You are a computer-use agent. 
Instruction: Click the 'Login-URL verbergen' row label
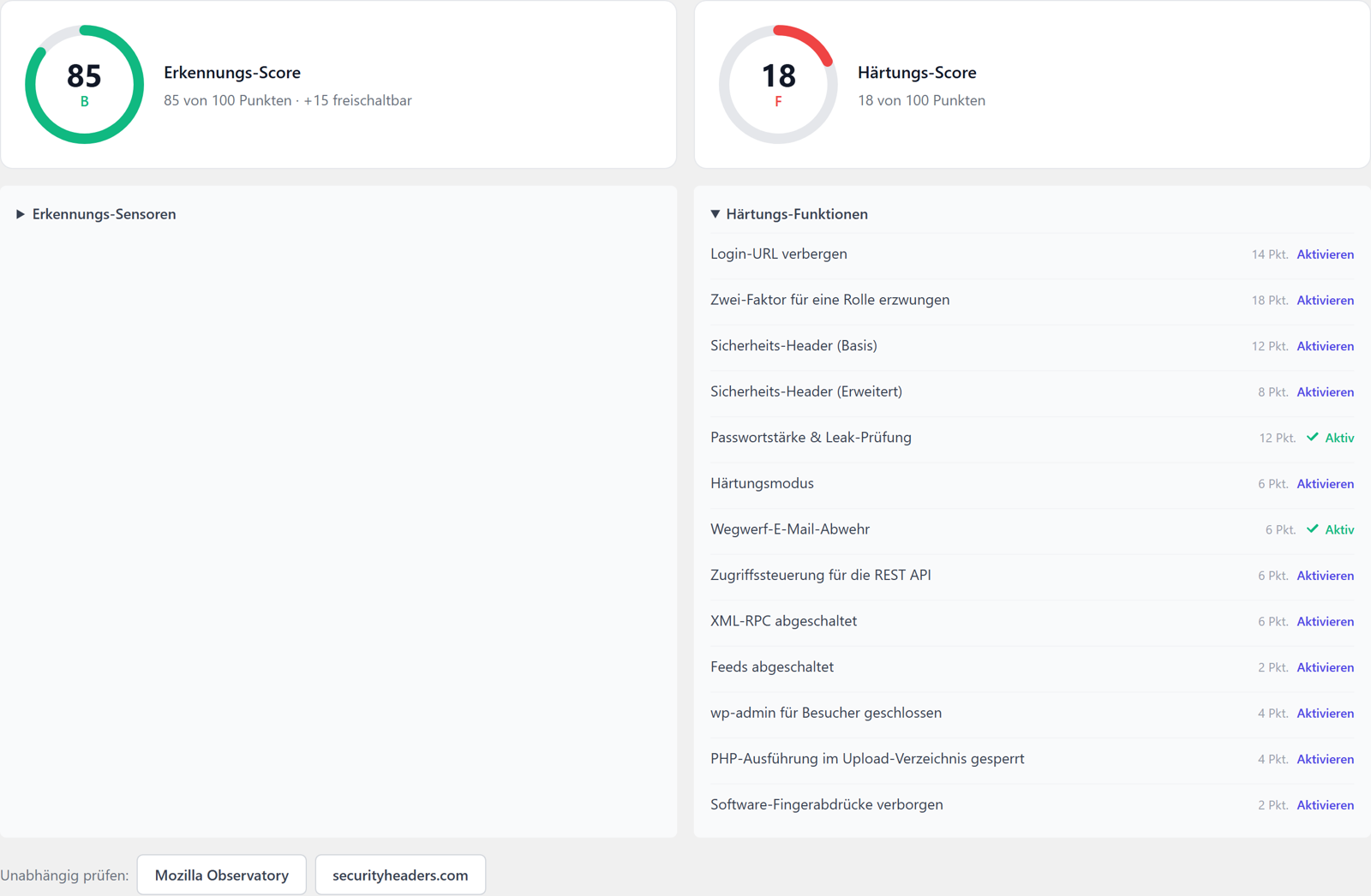pyautogui.click(x=779, y=254)
